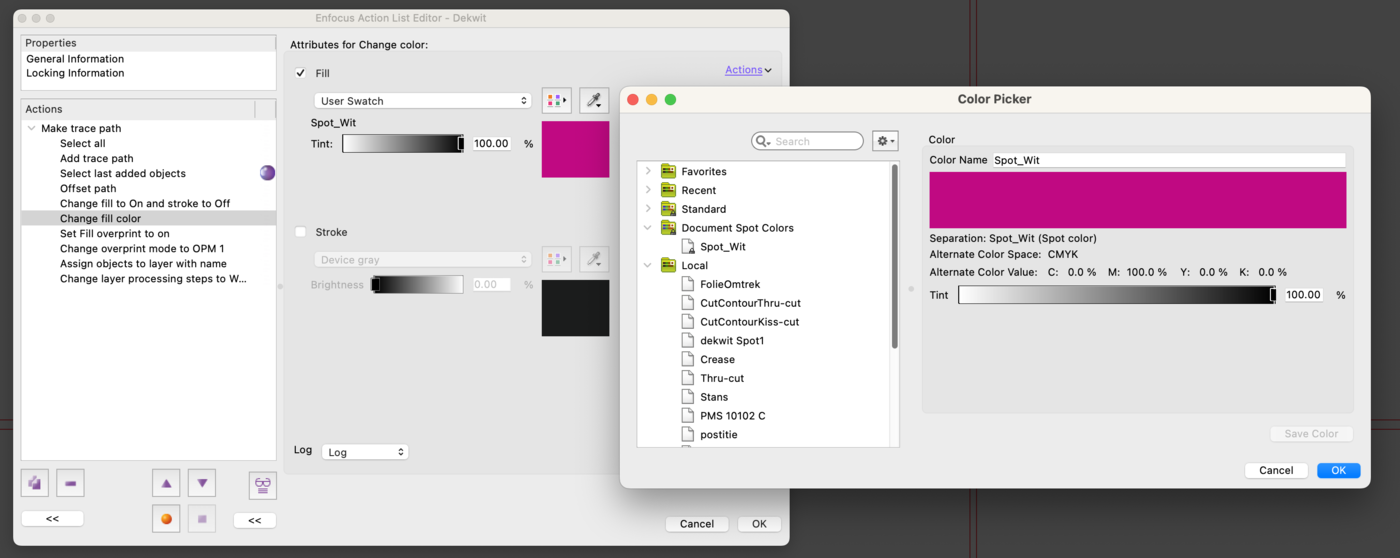Screen dimensions: 1400x558
Task: Select General Information in Properties
Action: [75, 59]
